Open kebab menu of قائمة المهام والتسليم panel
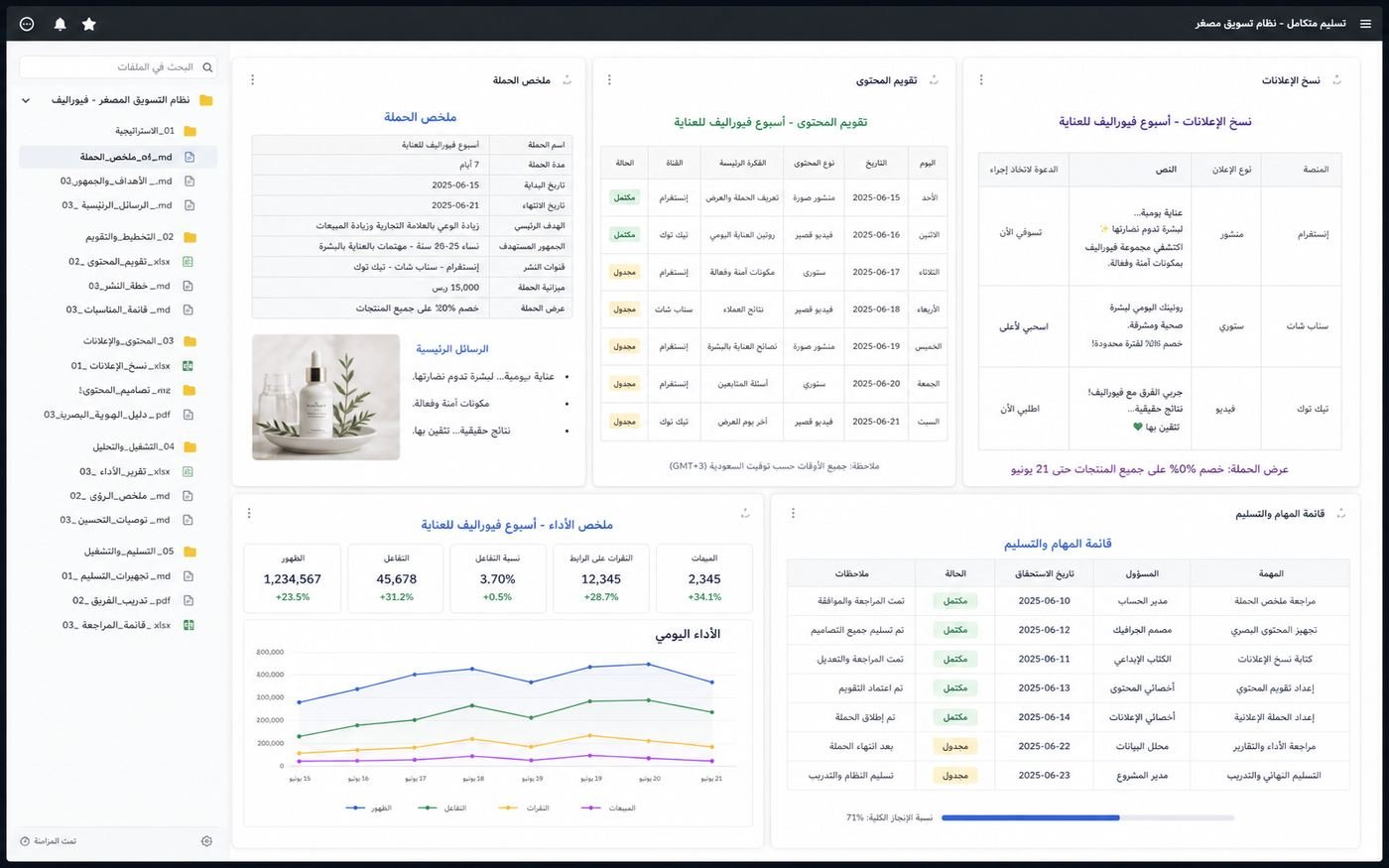1389x868 pixels. coord(793,513)
